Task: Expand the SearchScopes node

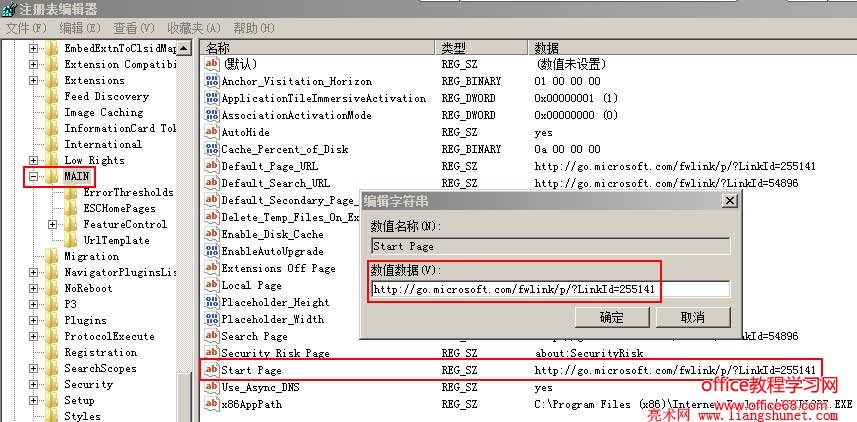Action: (33, 368)
